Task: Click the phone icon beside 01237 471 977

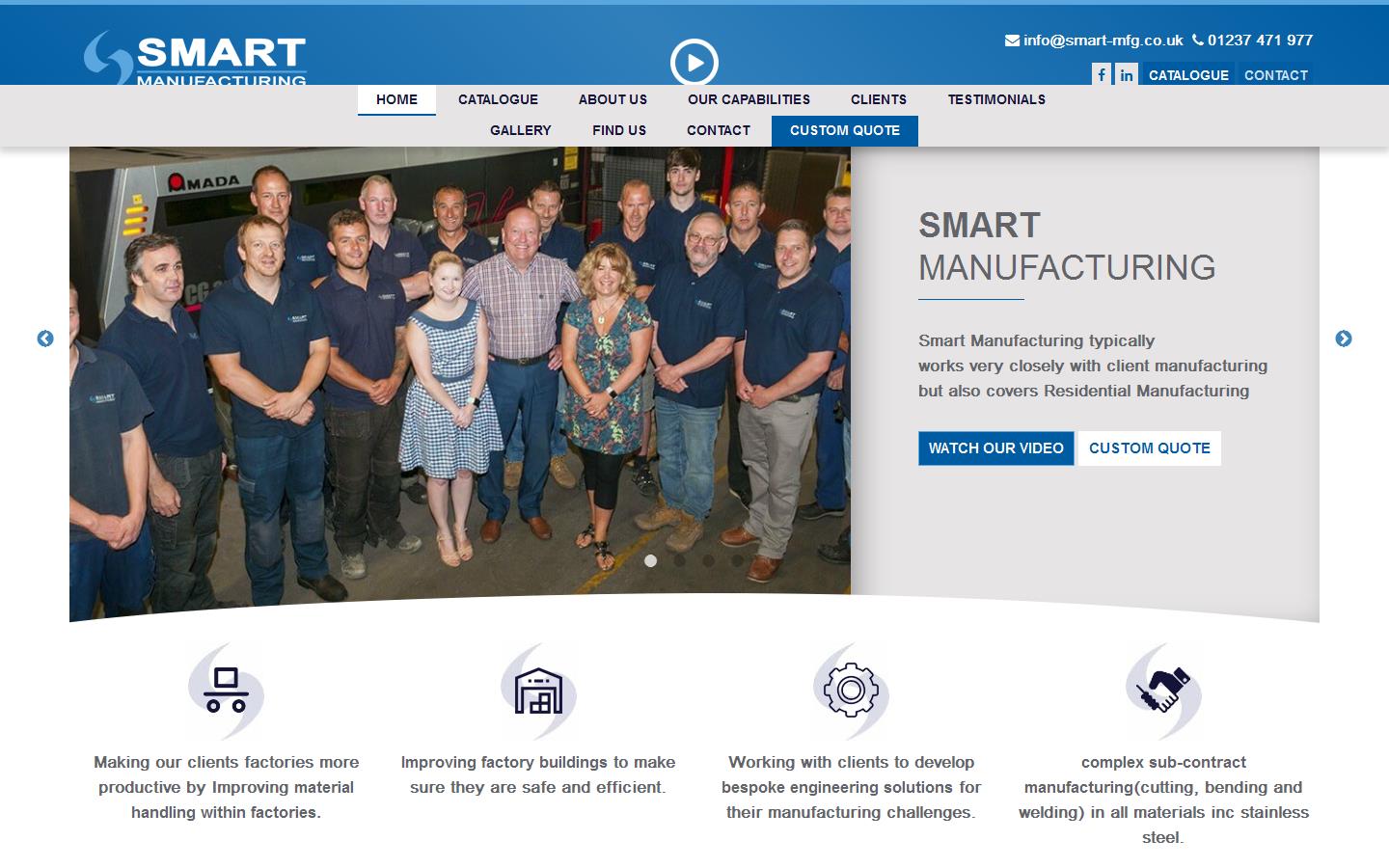Action: click(x=1198, y=40)
